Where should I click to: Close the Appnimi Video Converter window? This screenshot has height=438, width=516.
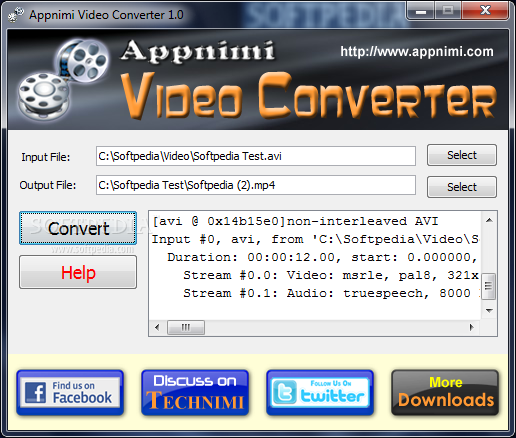click(485, 11)
